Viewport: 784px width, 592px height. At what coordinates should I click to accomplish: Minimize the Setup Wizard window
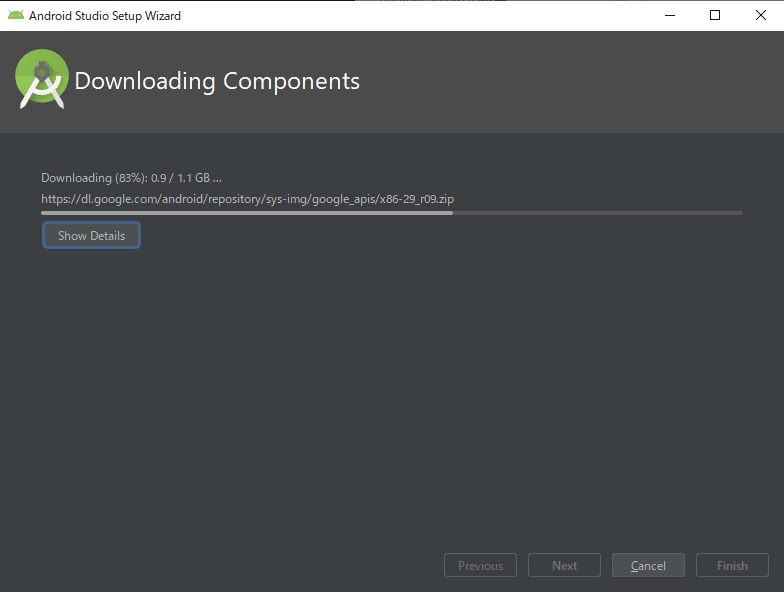pyautogui.click(x=670, y=16)
